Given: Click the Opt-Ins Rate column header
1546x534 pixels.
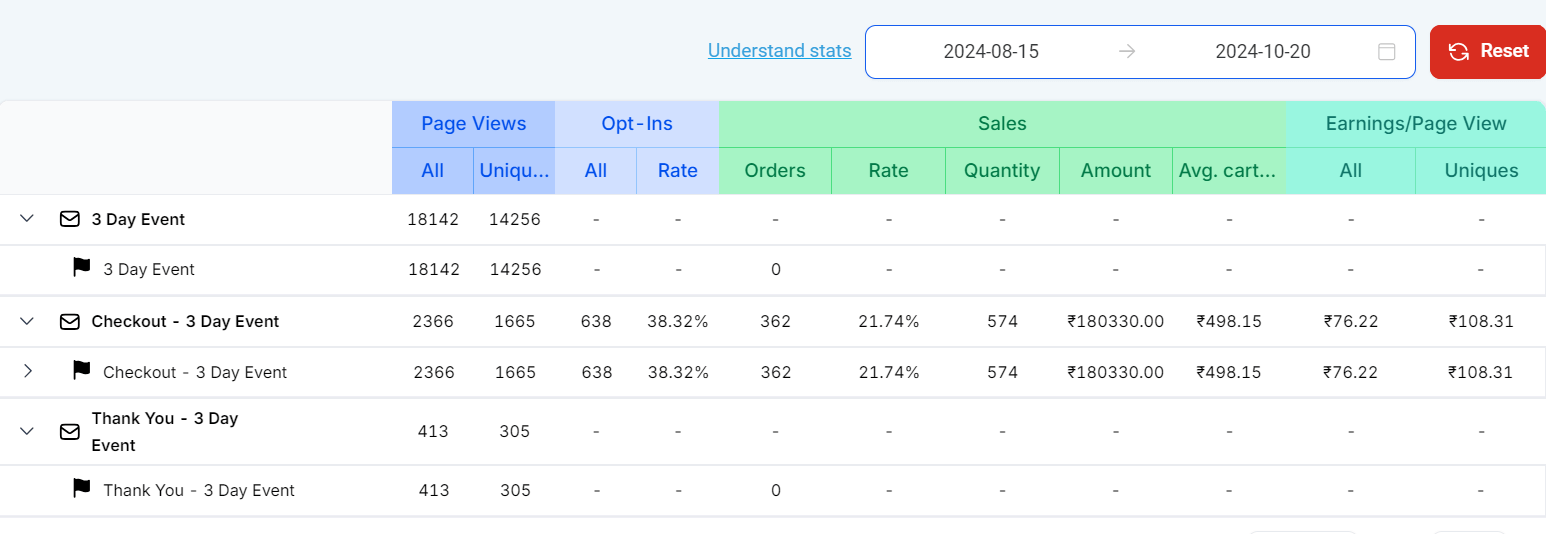Looking at the screenshot, I should pyautogui.click(x=677, y=171).
